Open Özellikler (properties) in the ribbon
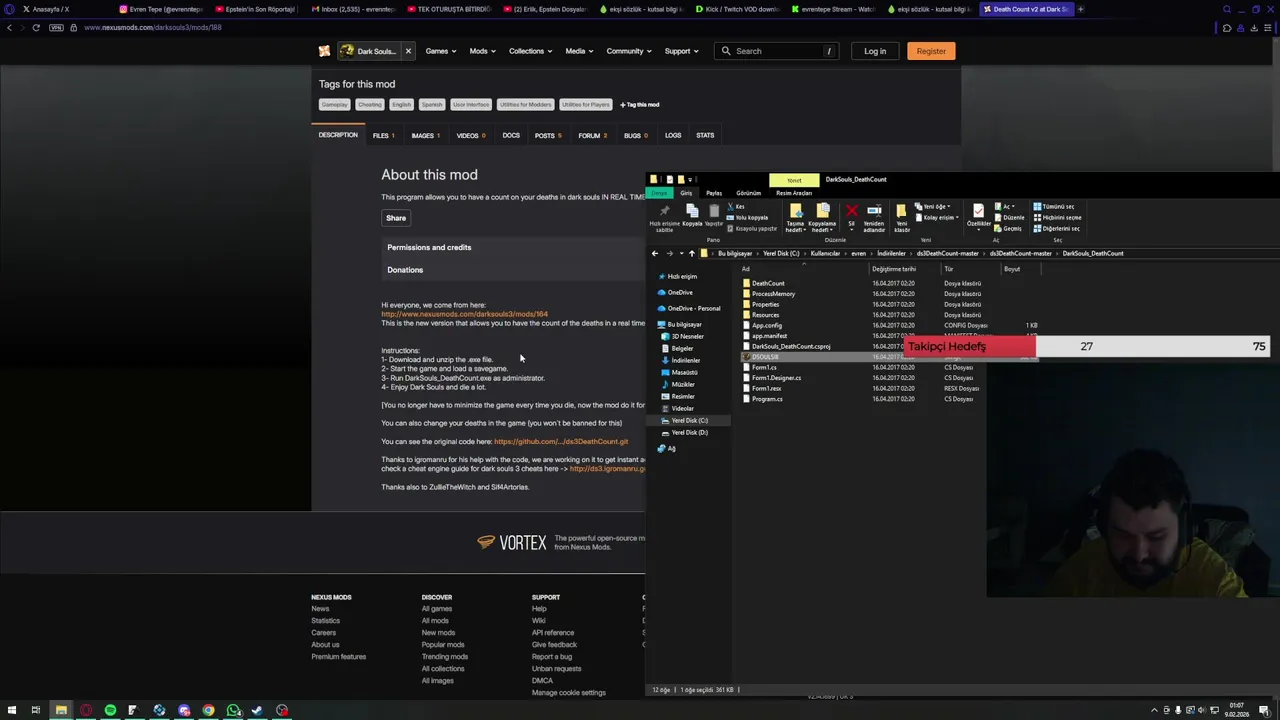Image resolution: width=1280 pixels, height=720 pixels. (978, 216)
